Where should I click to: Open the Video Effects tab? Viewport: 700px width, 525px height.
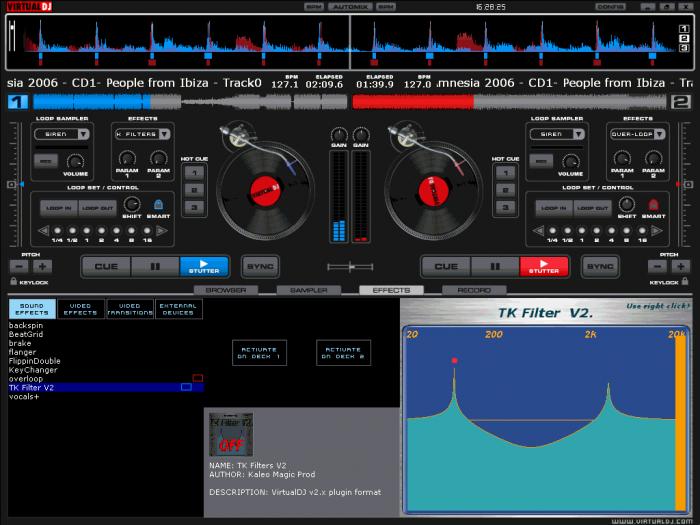coord(80,309)
